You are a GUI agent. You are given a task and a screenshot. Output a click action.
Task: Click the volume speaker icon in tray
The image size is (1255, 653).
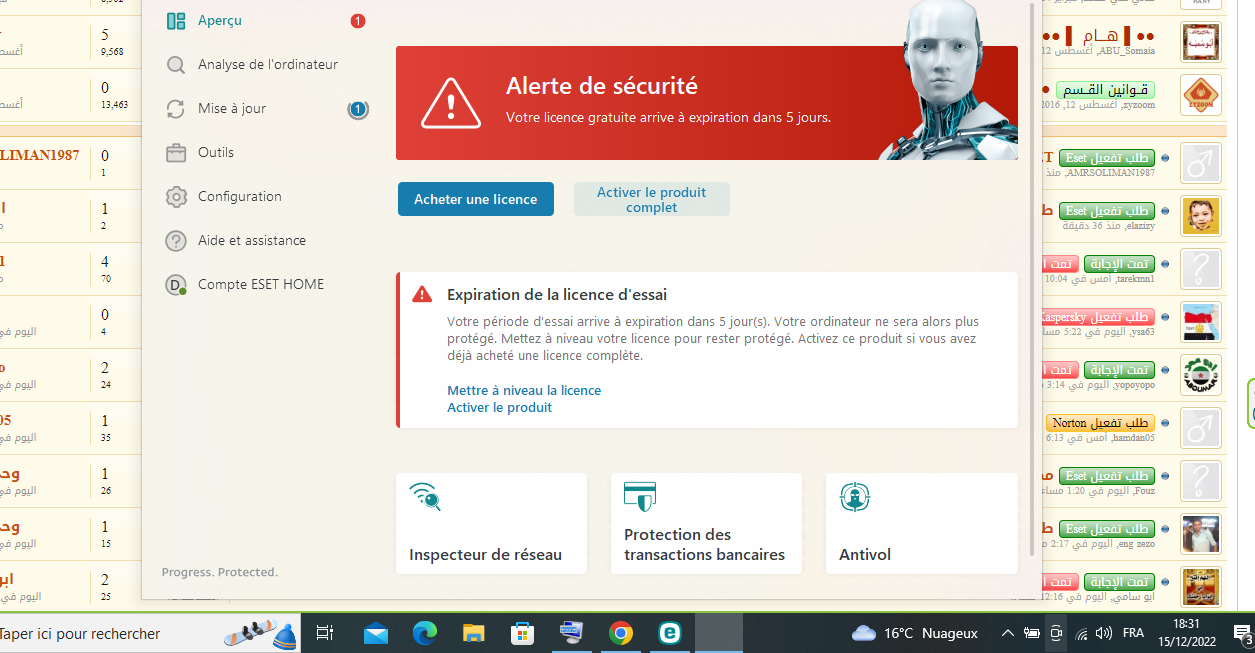point(1104,633)
